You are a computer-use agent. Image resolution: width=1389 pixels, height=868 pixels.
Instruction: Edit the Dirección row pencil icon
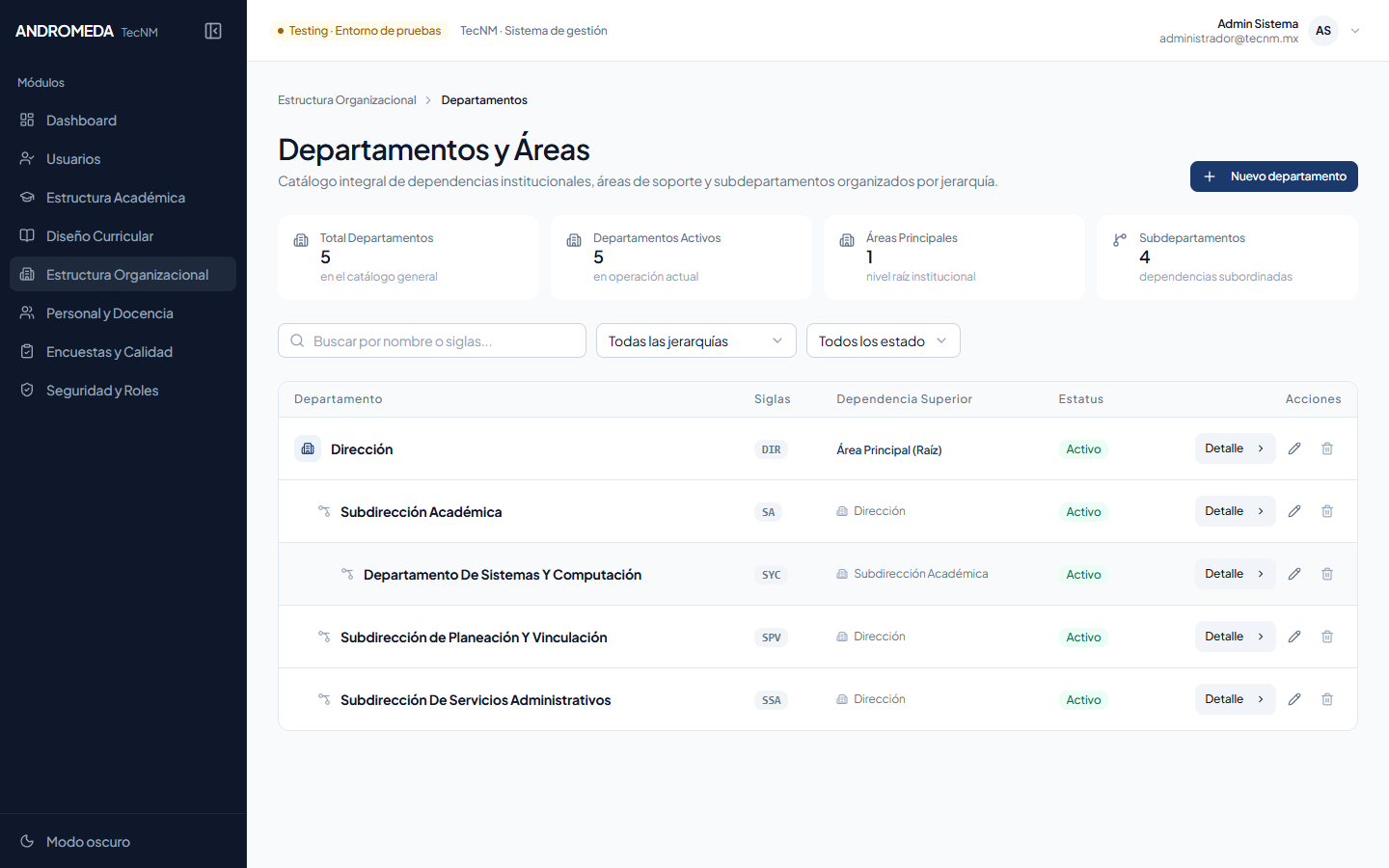pyautogui.click(x=1294, y=448)
